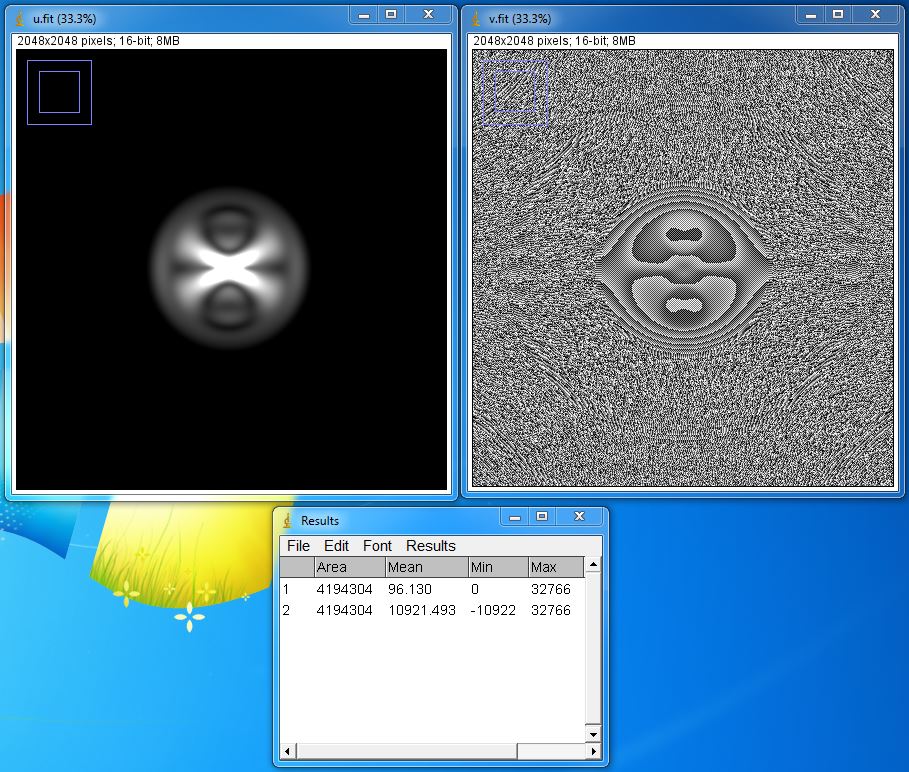909x772 pixels.
Task: Click the zoom indicator rectangle in u.fit
Action: click(59, 92)
